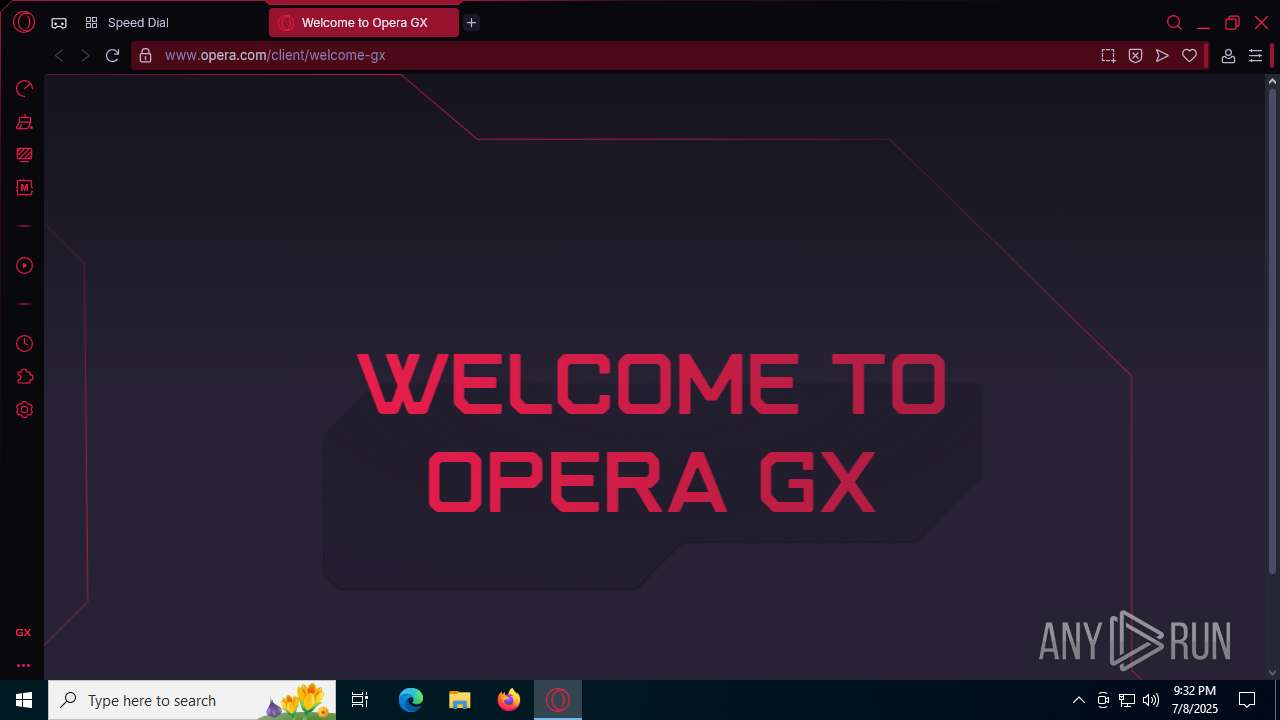The height and width of the screenshot is (720, 1280).
Task: Reload the current page
Action: tap(112, 56)
